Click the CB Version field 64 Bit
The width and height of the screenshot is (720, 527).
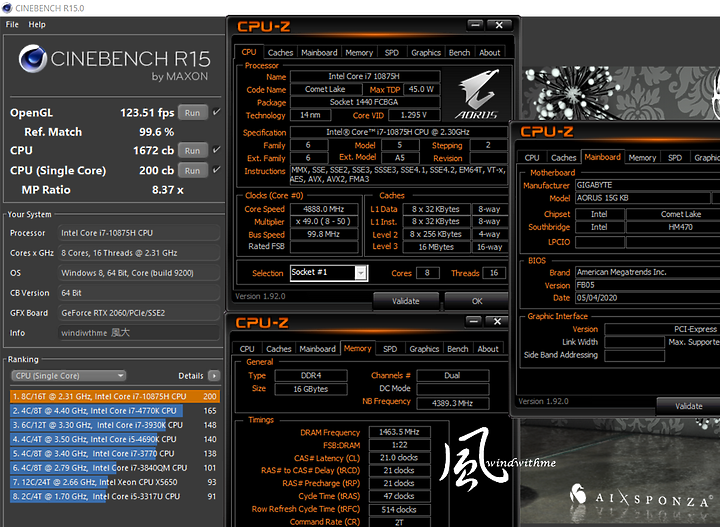coord(139,293)
